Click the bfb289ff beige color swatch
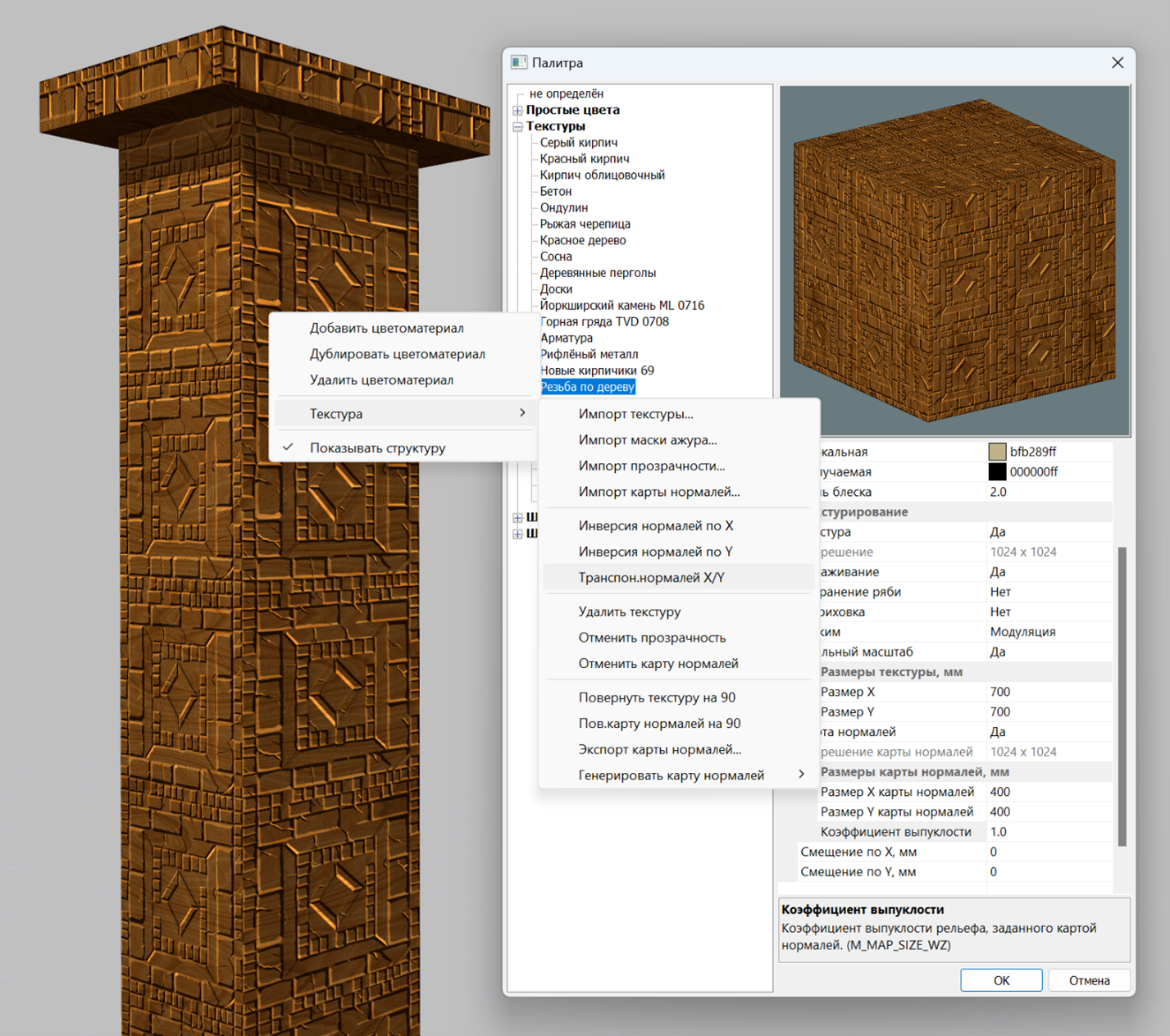The image size is (1170, 1036). tap(997, 452)
